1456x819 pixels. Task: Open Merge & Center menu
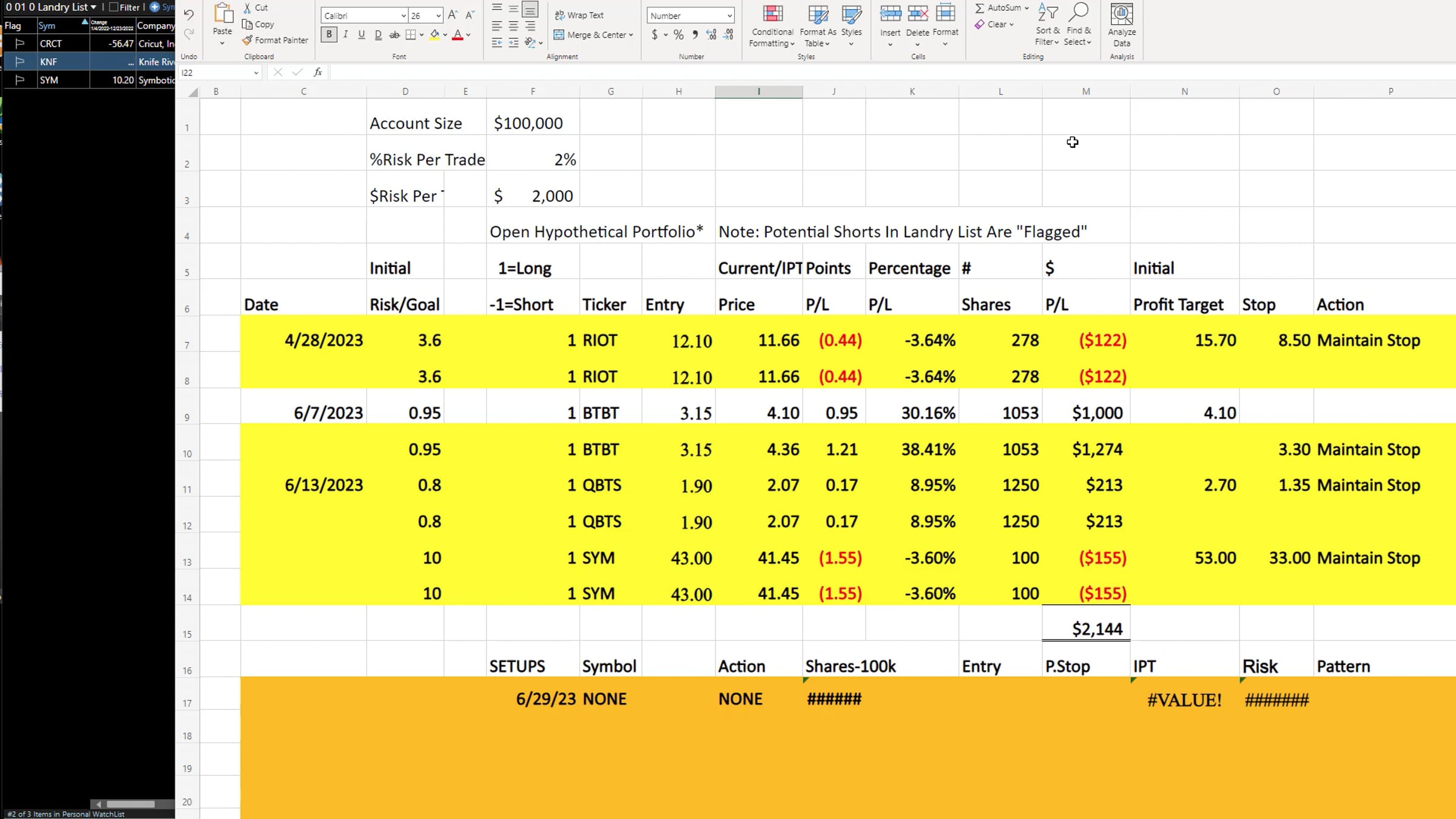tap(593, 35)
